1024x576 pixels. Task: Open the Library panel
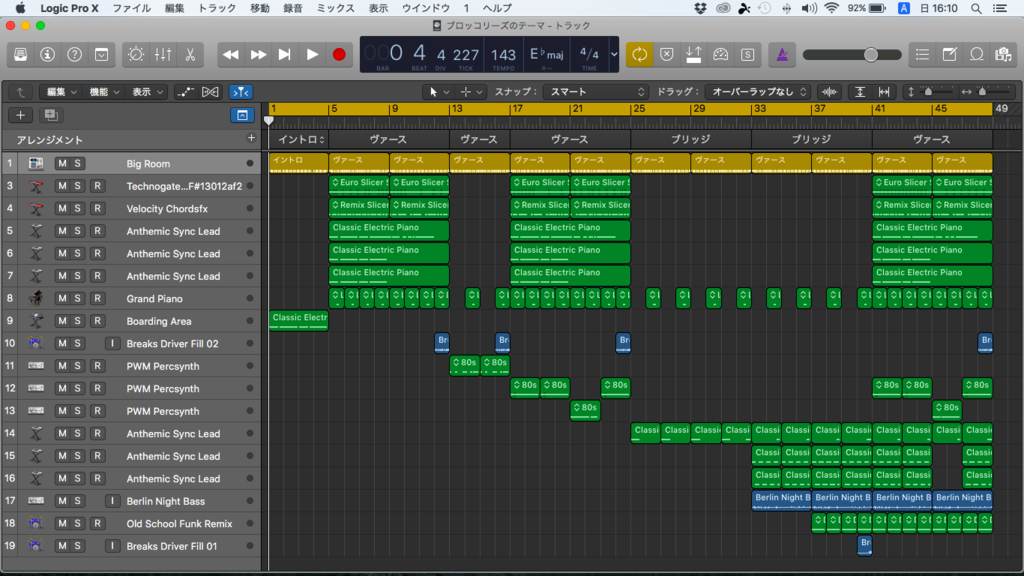coord(20,55)
